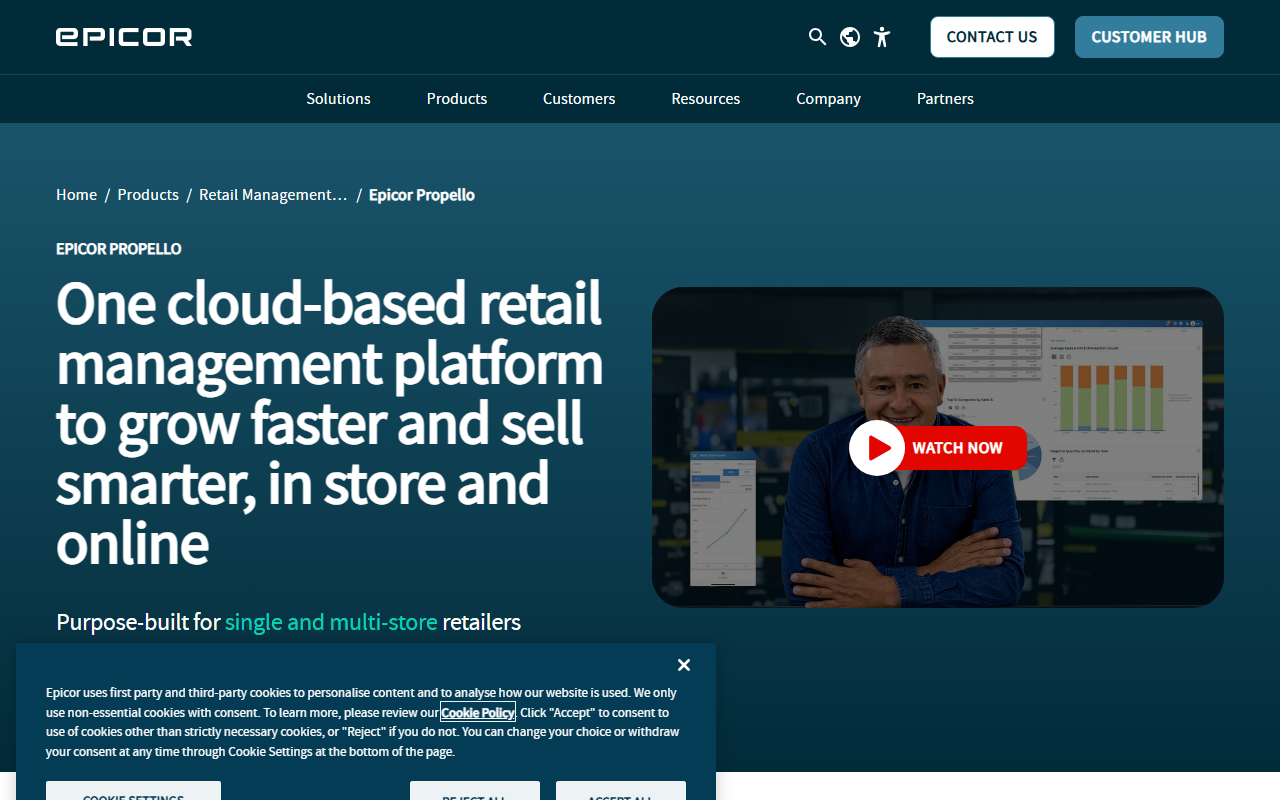
Task: Go to the Retail Management breadcrumb
Action: coord(273,195)
